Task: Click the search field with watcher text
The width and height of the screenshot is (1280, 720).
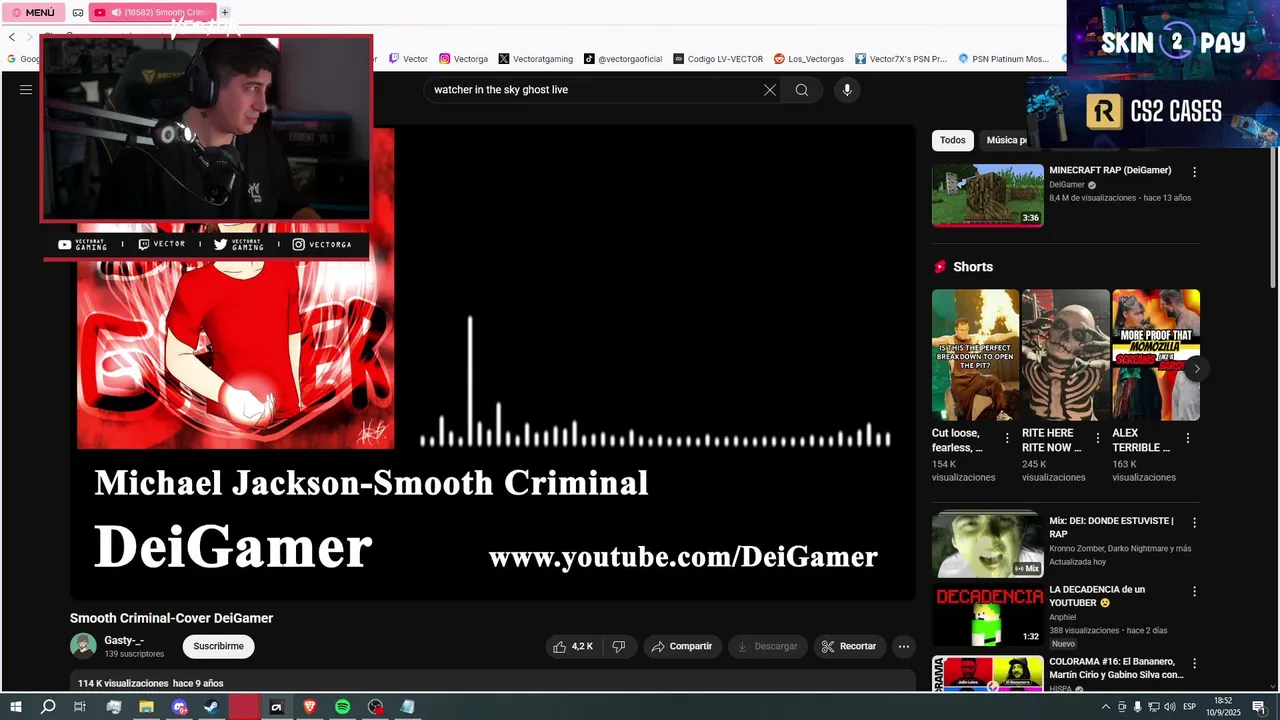Action: click(594, 90)
